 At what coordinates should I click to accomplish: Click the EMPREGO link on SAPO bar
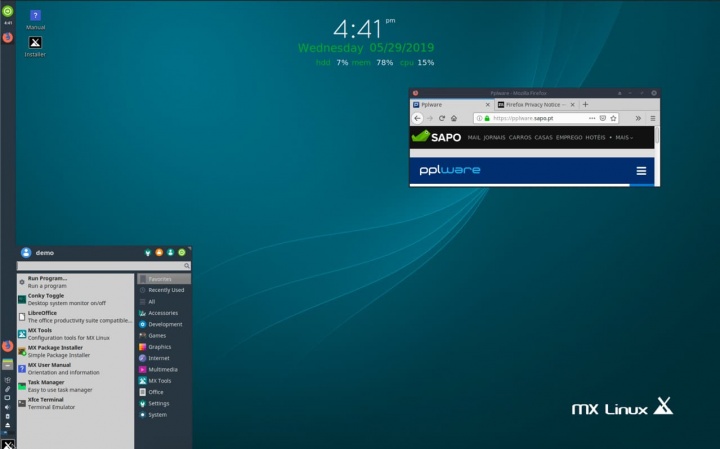coord(569,137)
